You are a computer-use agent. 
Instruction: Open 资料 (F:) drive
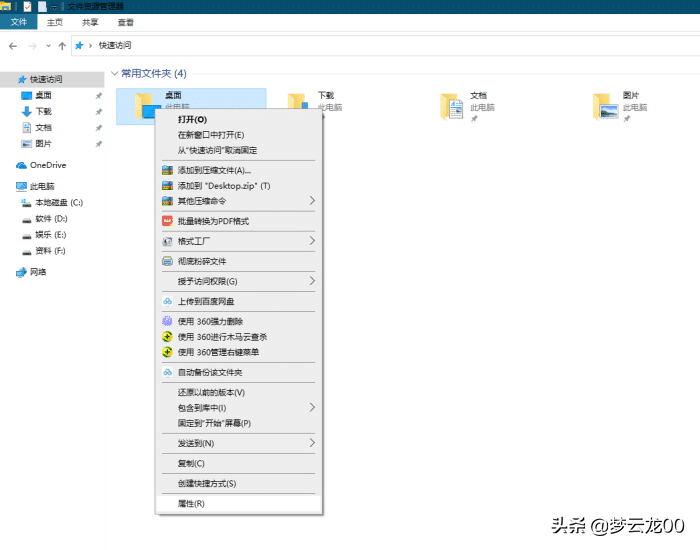[x=50, y=250]
